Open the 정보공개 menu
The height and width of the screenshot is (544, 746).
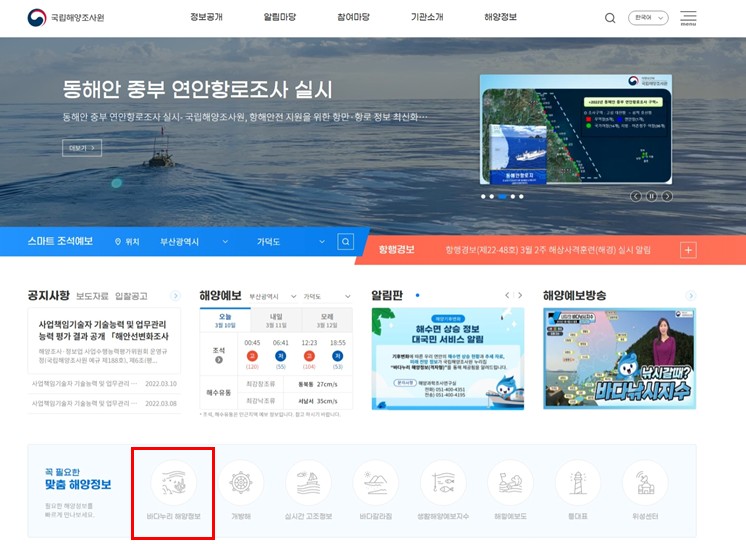click(x=206, y=18)
